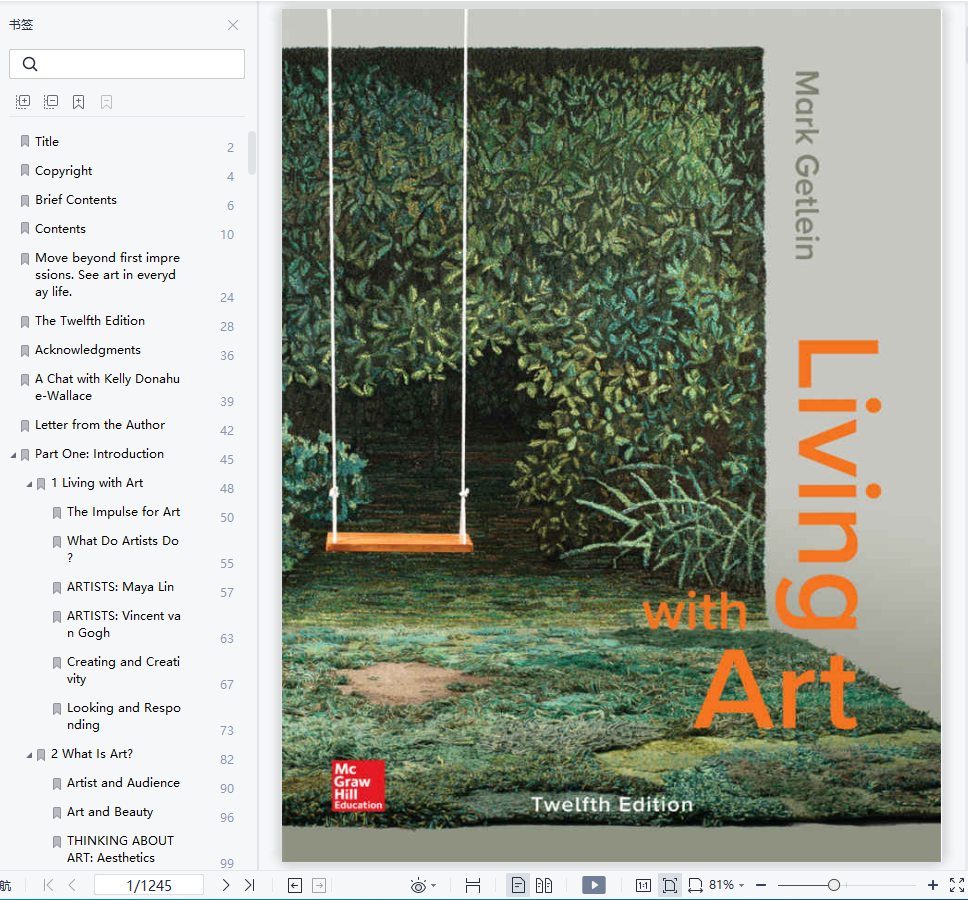Collapse the '1 Living with Art' chapter

30,484
